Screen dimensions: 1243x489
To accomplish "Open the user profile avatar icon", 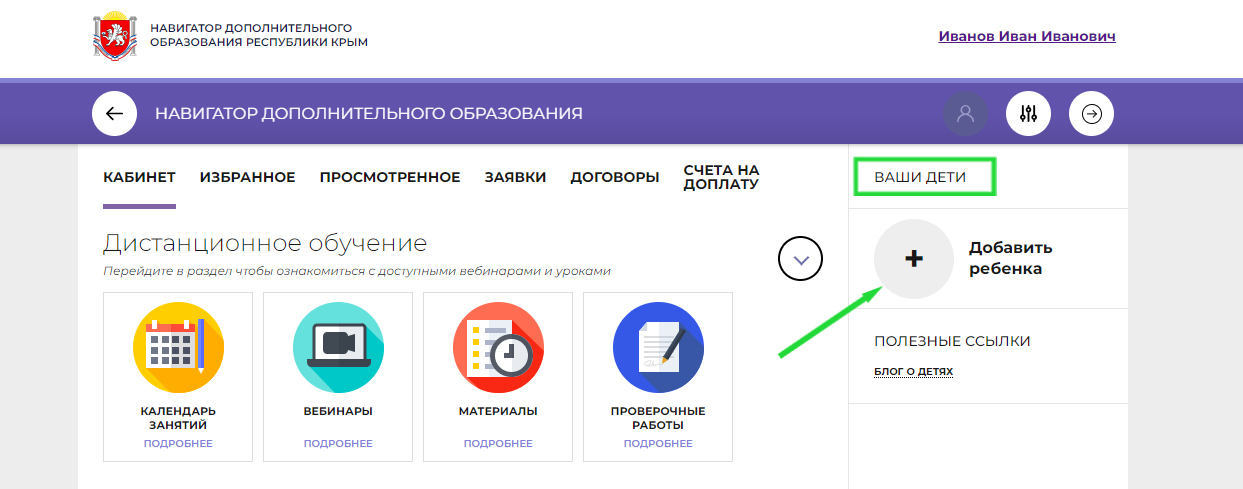I will coord(965,114).
